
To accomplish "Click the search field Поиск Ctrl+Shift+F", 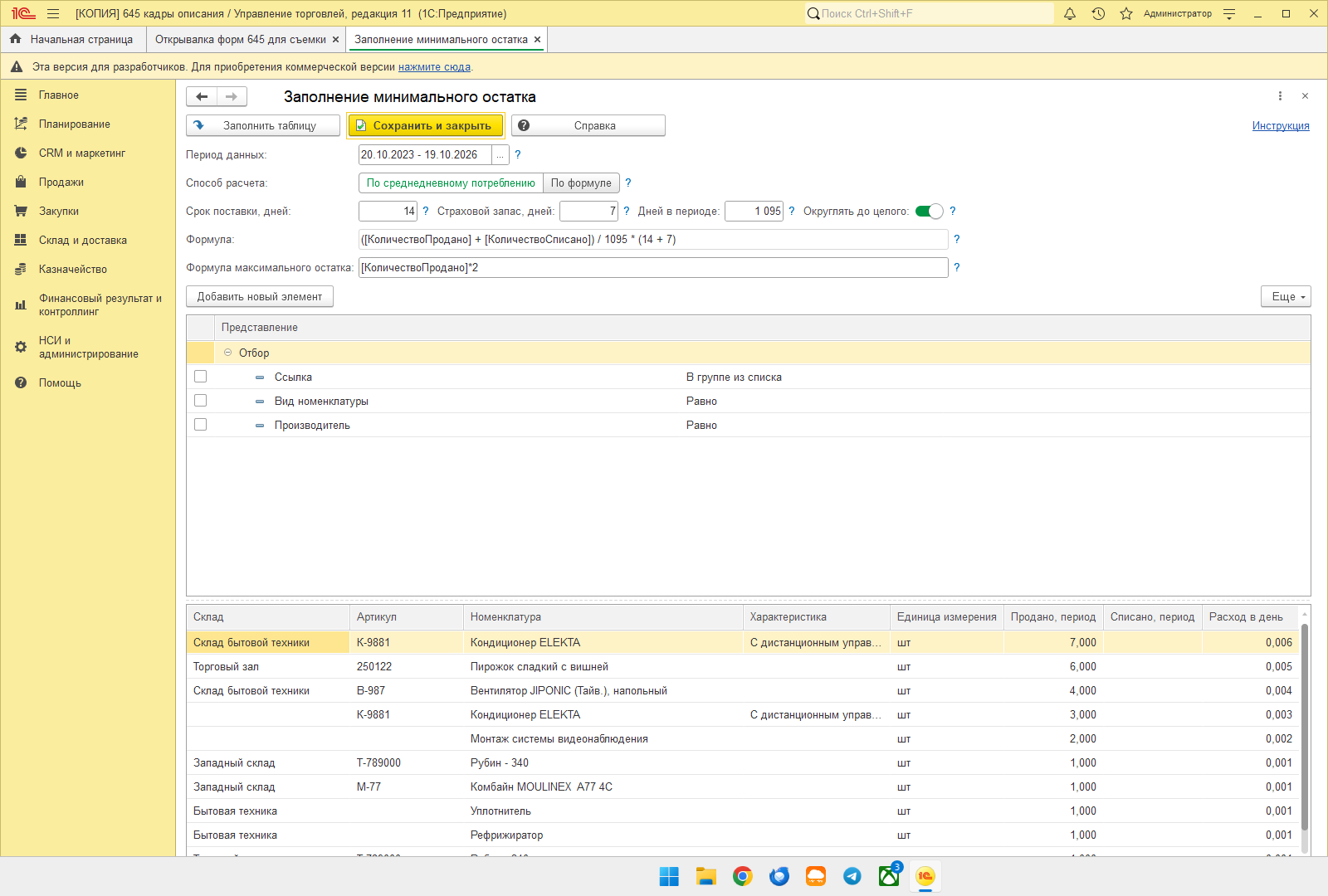I will coord(930,13).
